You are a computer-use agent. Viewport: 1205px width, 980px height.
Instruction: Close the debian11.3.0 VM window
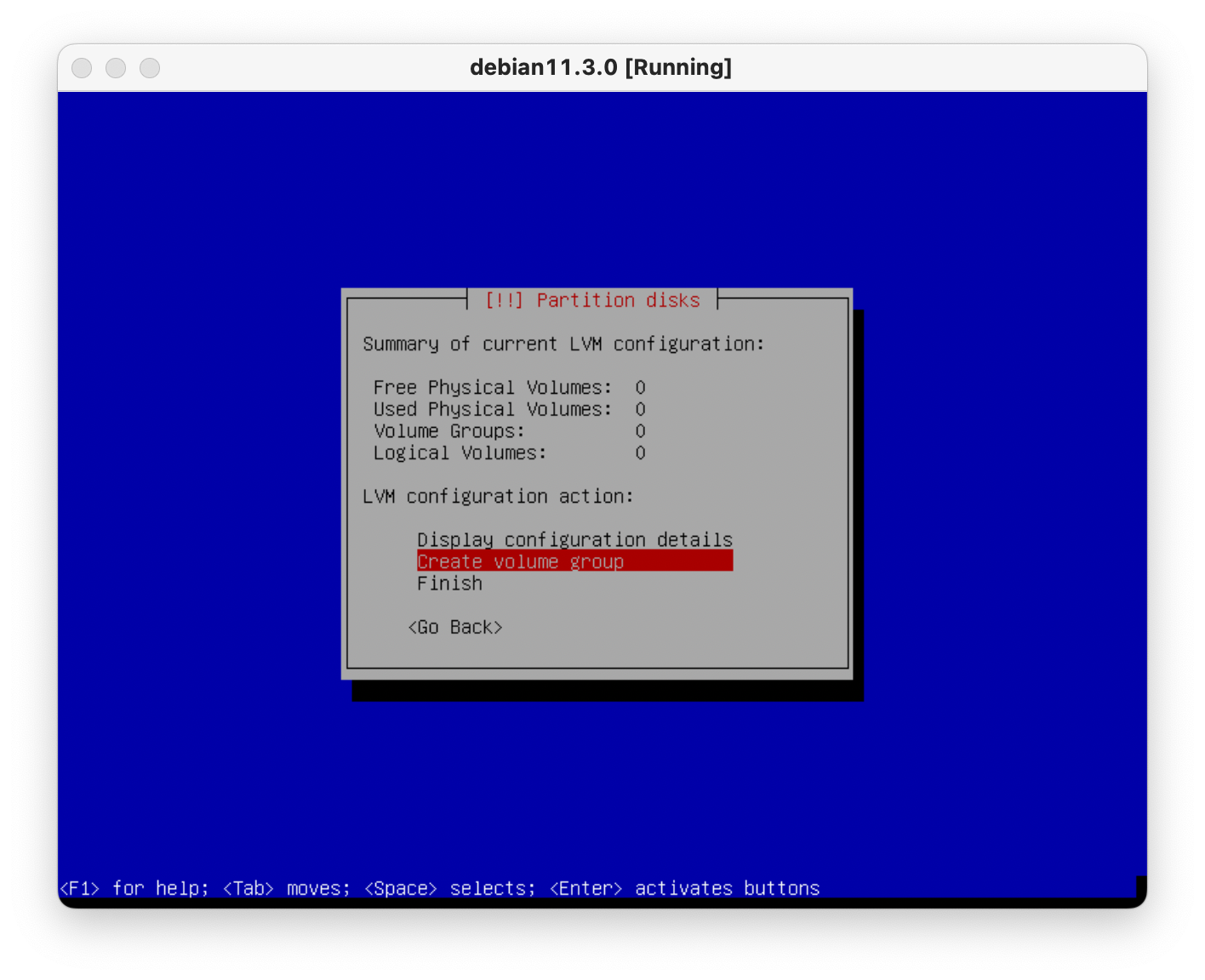coord(82,68)
